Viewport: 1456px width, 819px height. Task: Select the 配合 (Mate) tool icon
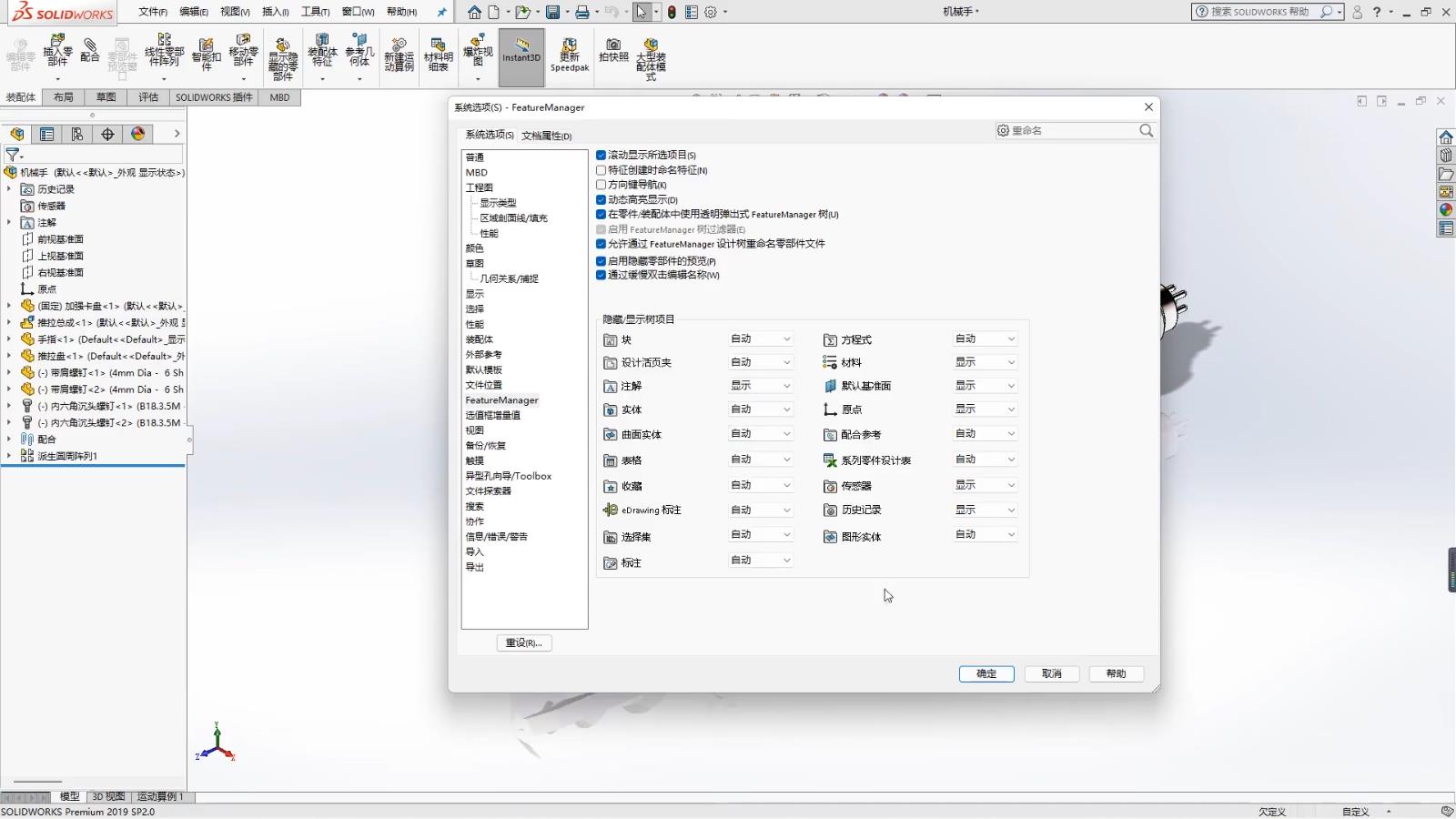click(x=89, y=50)
